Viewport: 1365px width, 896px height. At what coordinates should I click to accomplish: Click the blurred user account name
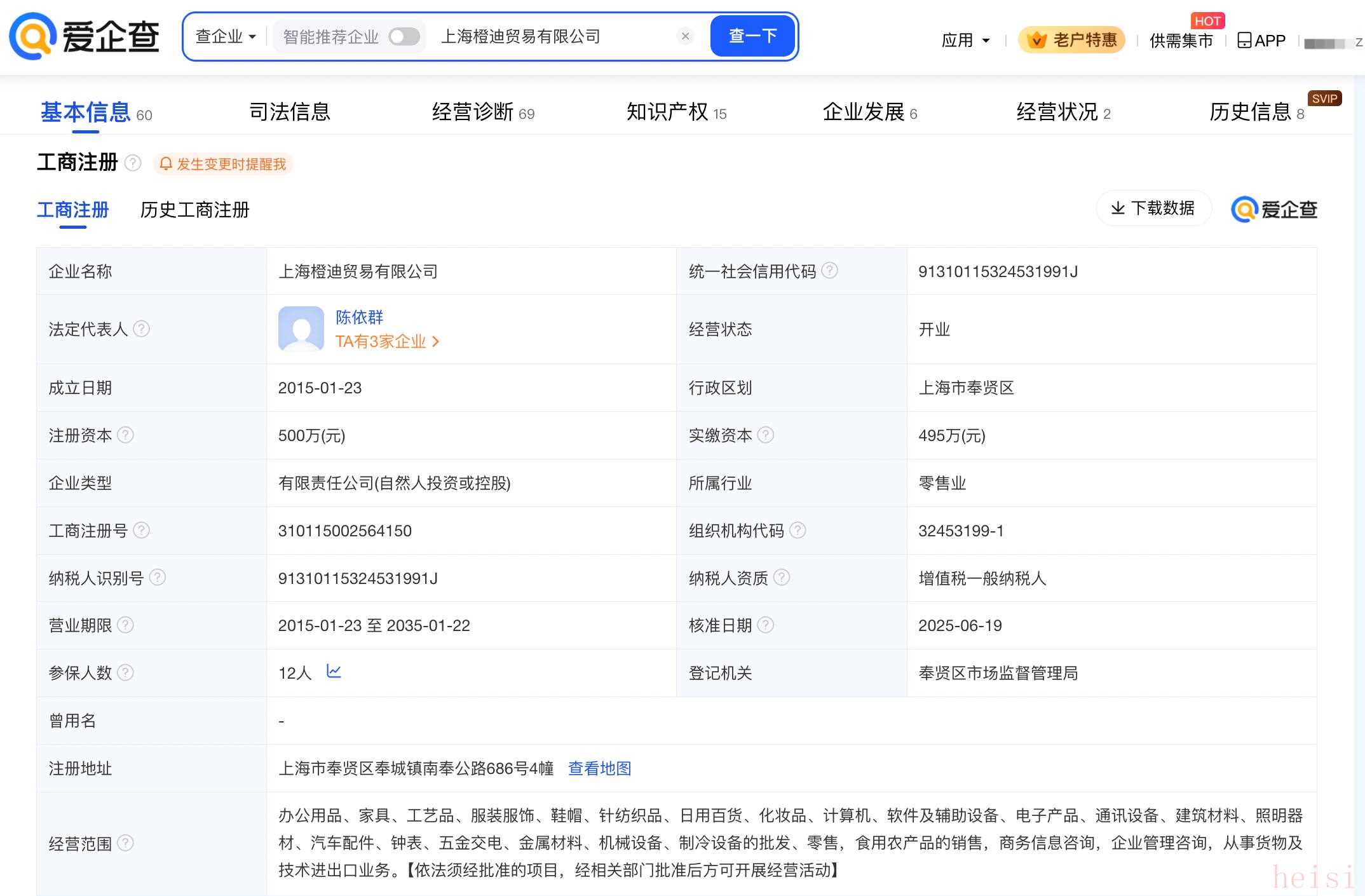[x=1333, y=43]
